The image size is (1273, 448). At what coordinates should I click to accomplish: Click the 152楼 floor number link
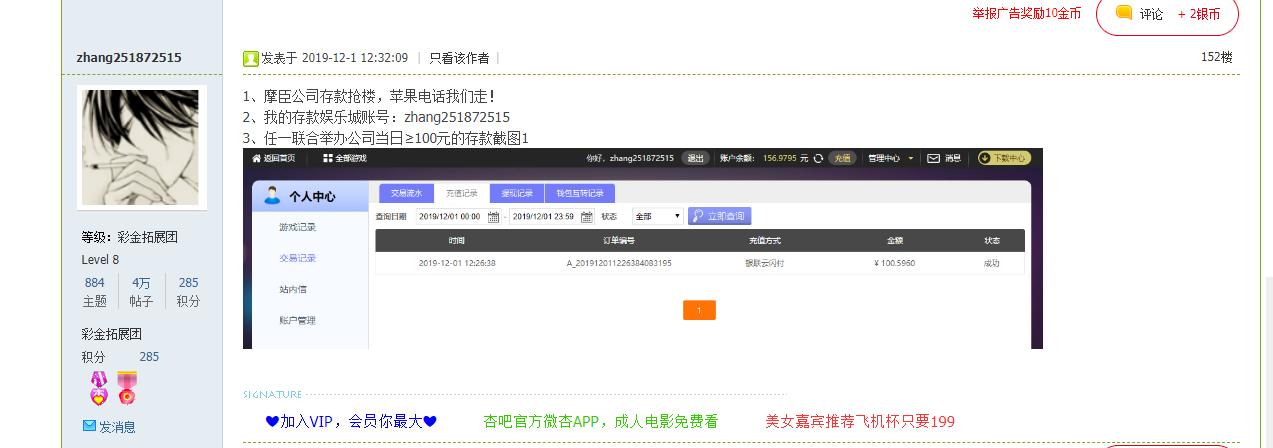pos(1217,57)
